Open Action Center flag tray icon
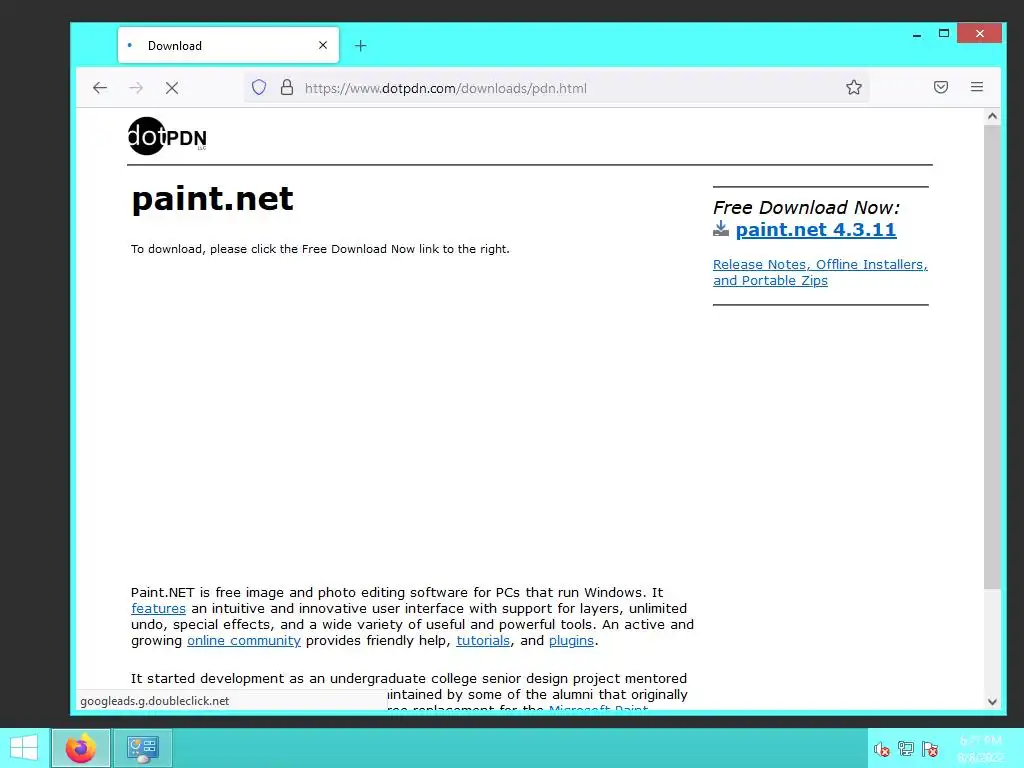Screen dimensions: 1024x768 click(x=930, y=748)
